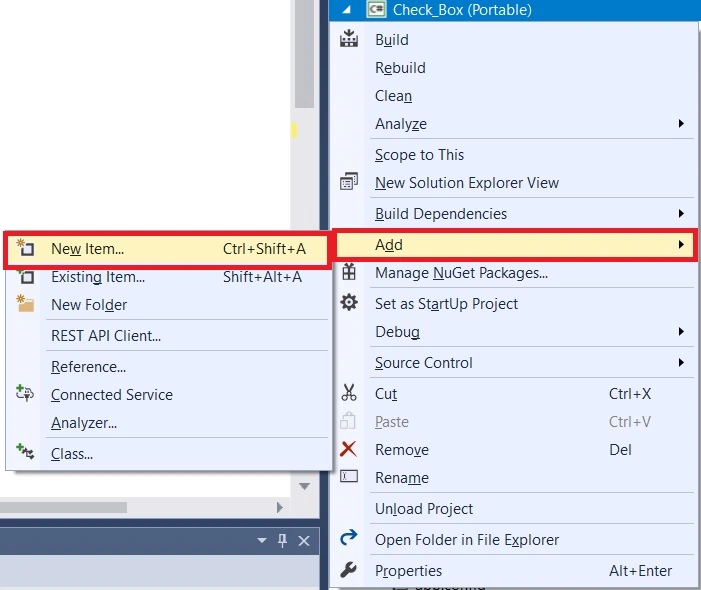Click the wrench Properties icon
Screen dimensions: 701x590
(348, 570)
